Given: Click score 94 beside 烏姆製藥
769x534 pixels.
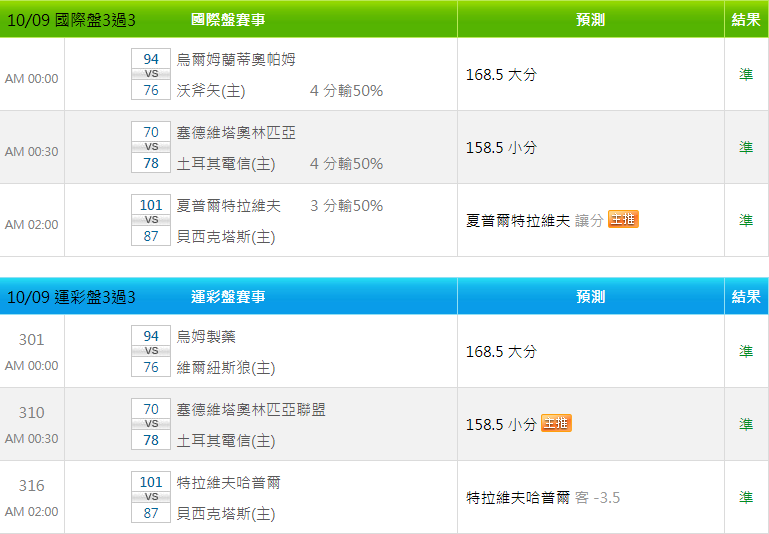Looking at the screenshot, I should 151,336.
